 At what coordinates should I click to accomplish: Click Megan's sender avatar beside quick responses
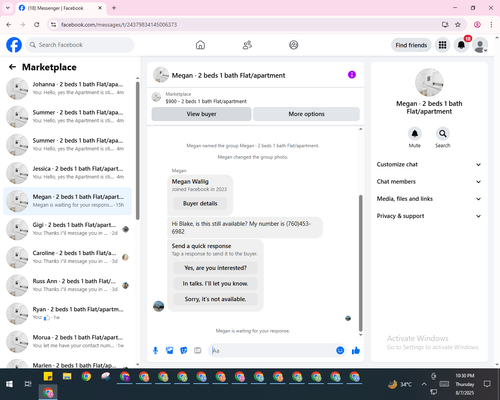(x=158, y=306)
